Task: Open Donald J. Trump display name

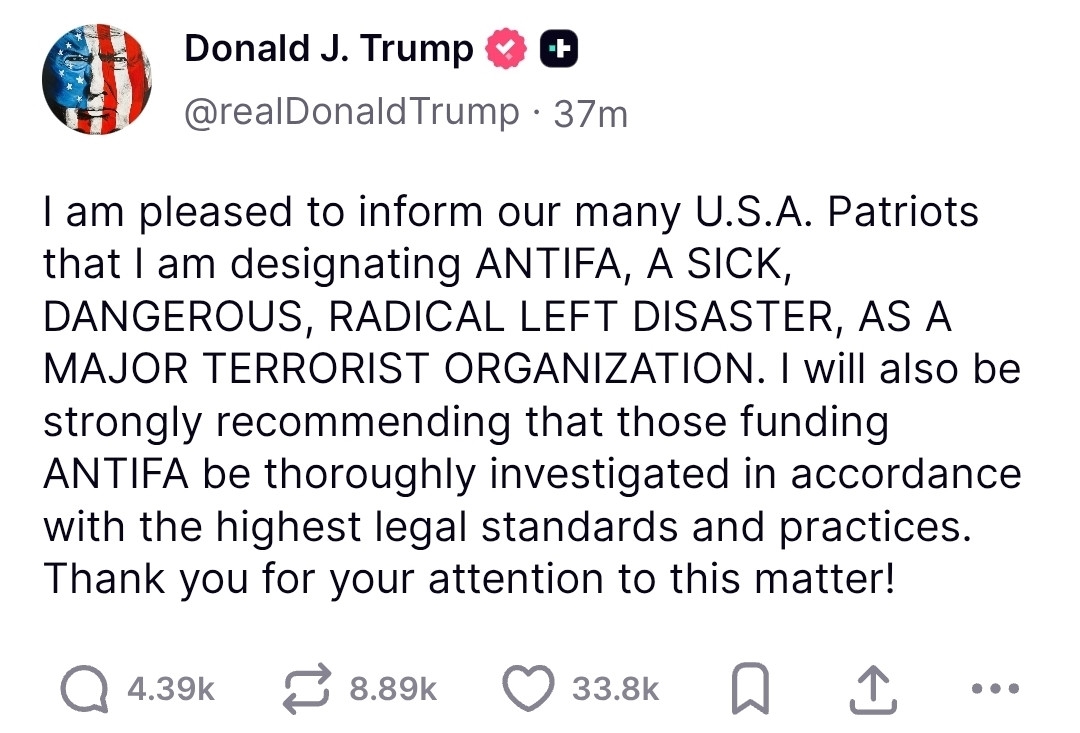Action: click(x=329, y=48)
